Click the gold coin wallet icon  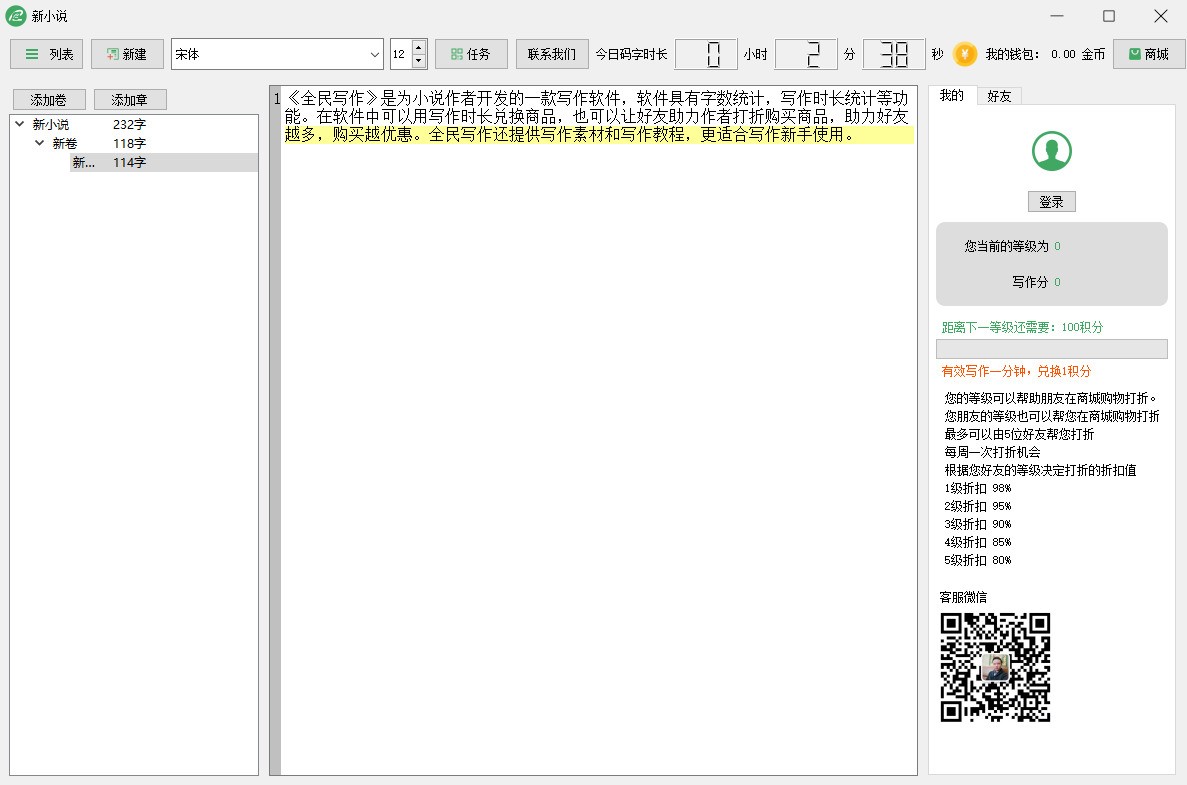tap(964, 54)
